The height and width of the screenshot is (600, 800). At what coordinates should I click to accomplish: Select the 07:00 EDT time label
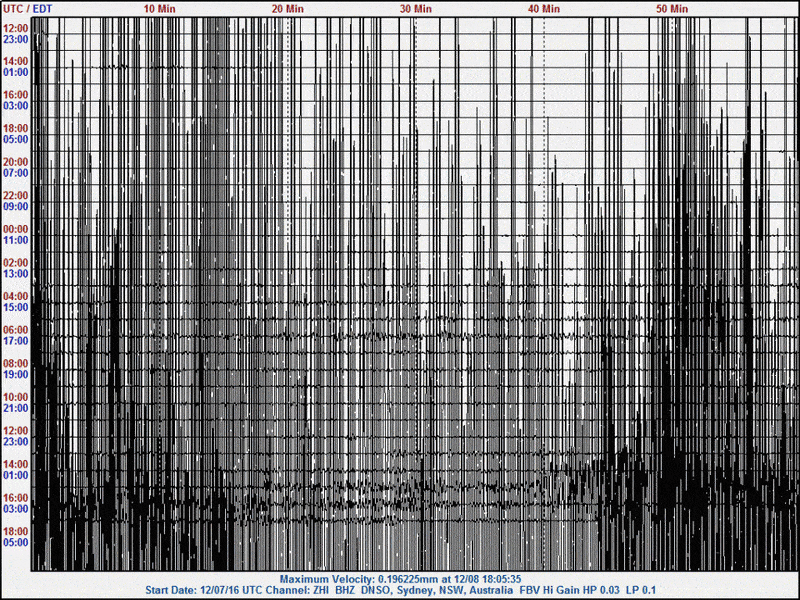click(16, 173)
